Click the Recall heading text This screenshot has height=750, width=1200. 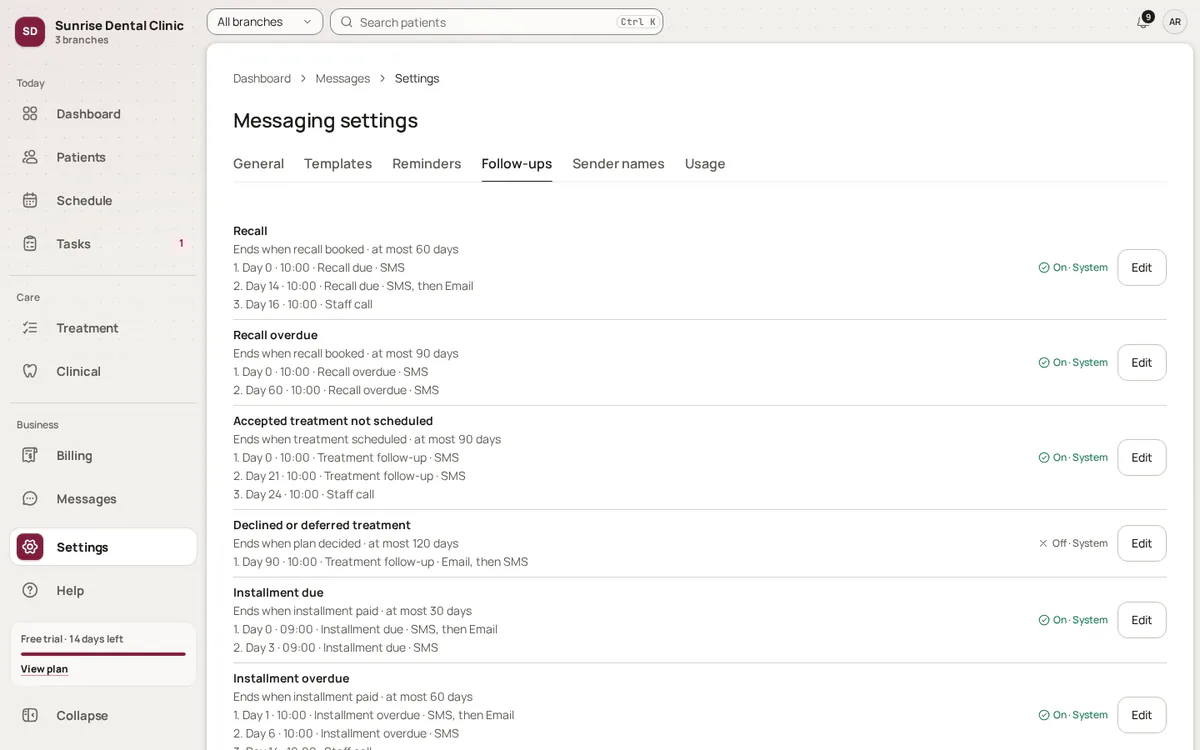point(250,230)
